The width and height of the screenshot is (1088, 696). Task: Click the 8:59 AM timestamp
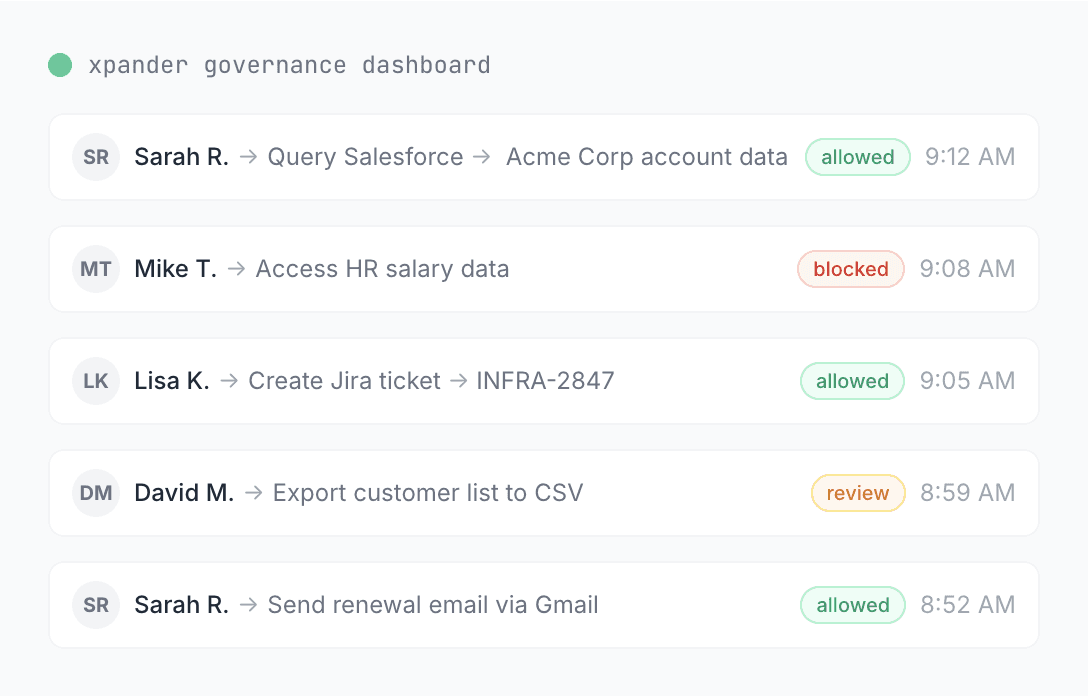click(967, 493)
